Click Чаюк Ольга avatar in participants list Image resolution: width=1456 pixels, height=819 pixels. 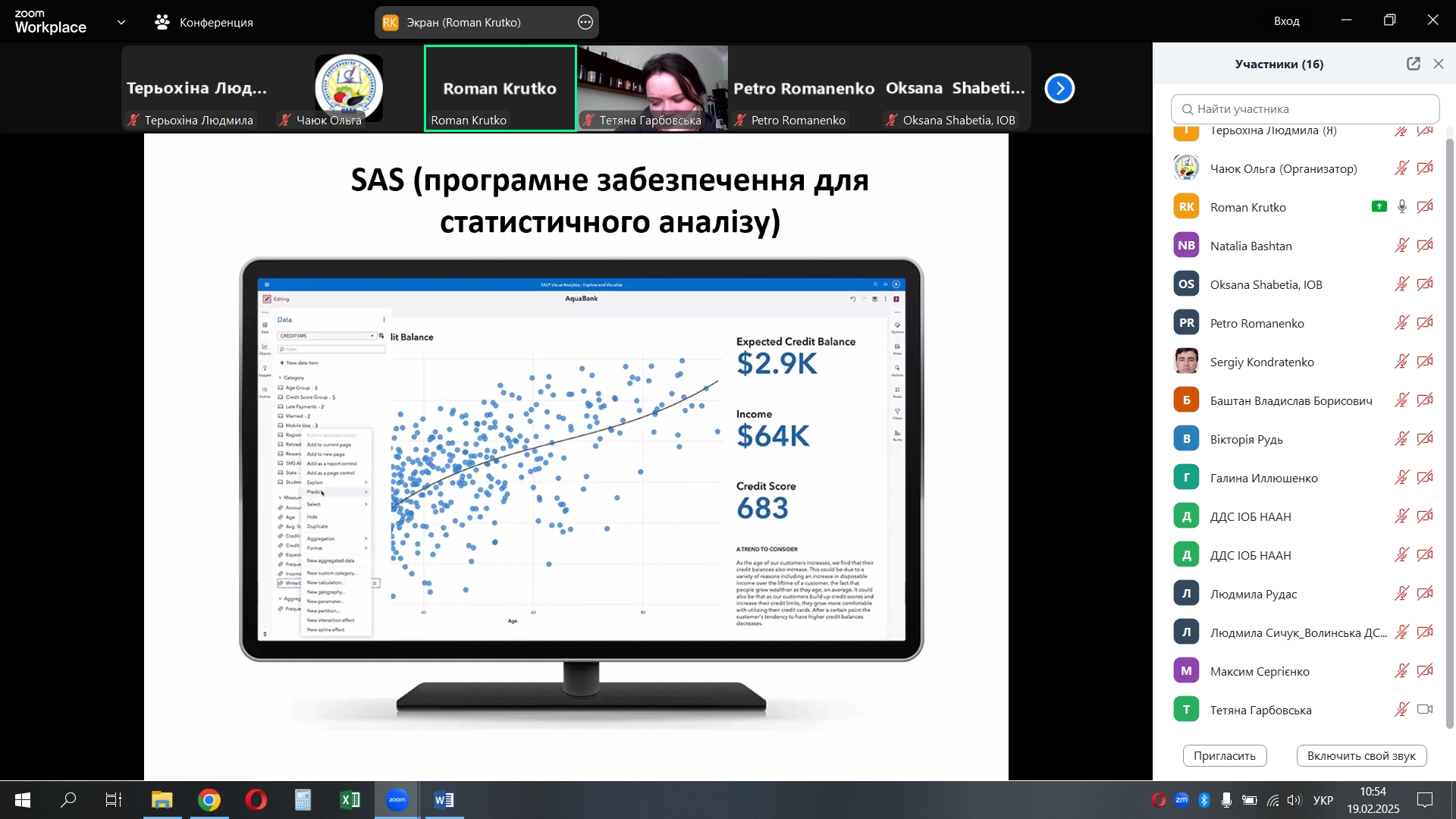coord(1186,168)
